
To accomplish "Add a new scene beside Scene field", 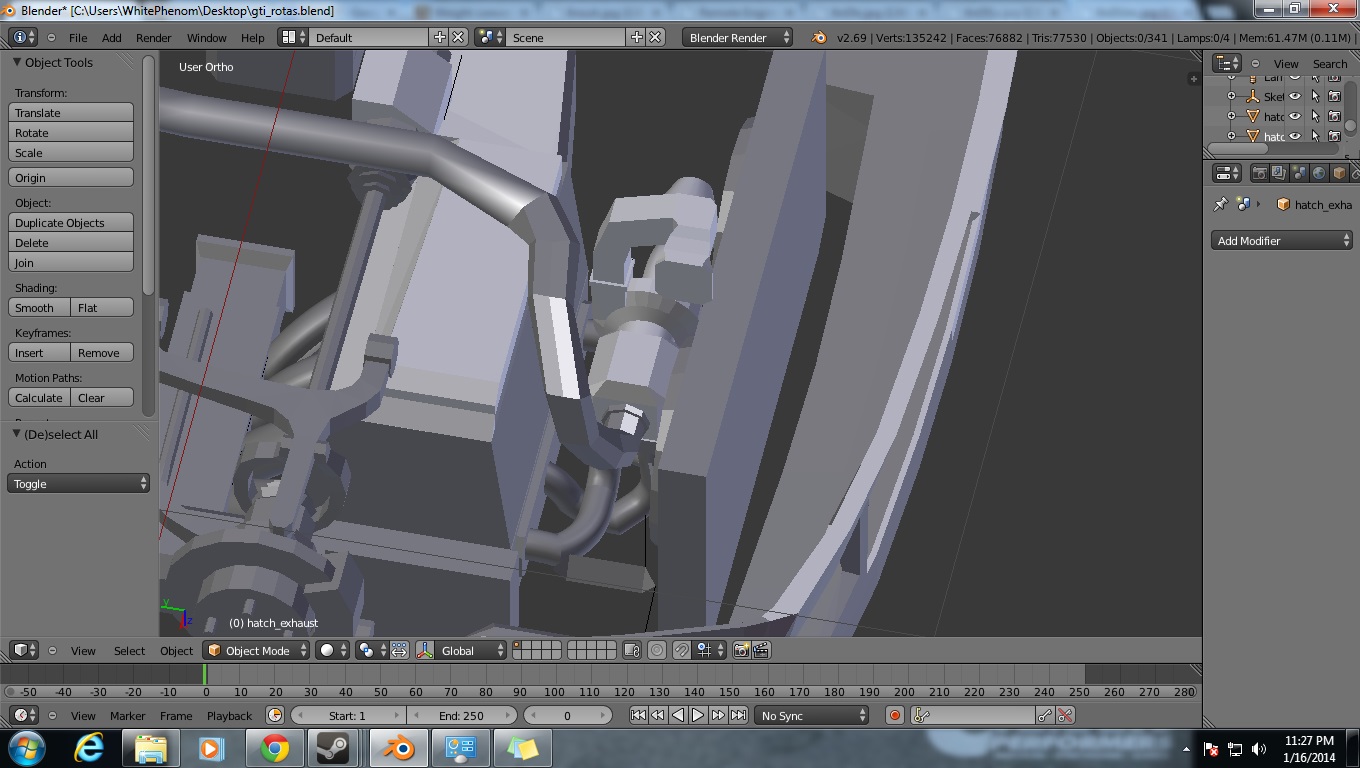I will (x=636, y=37).
